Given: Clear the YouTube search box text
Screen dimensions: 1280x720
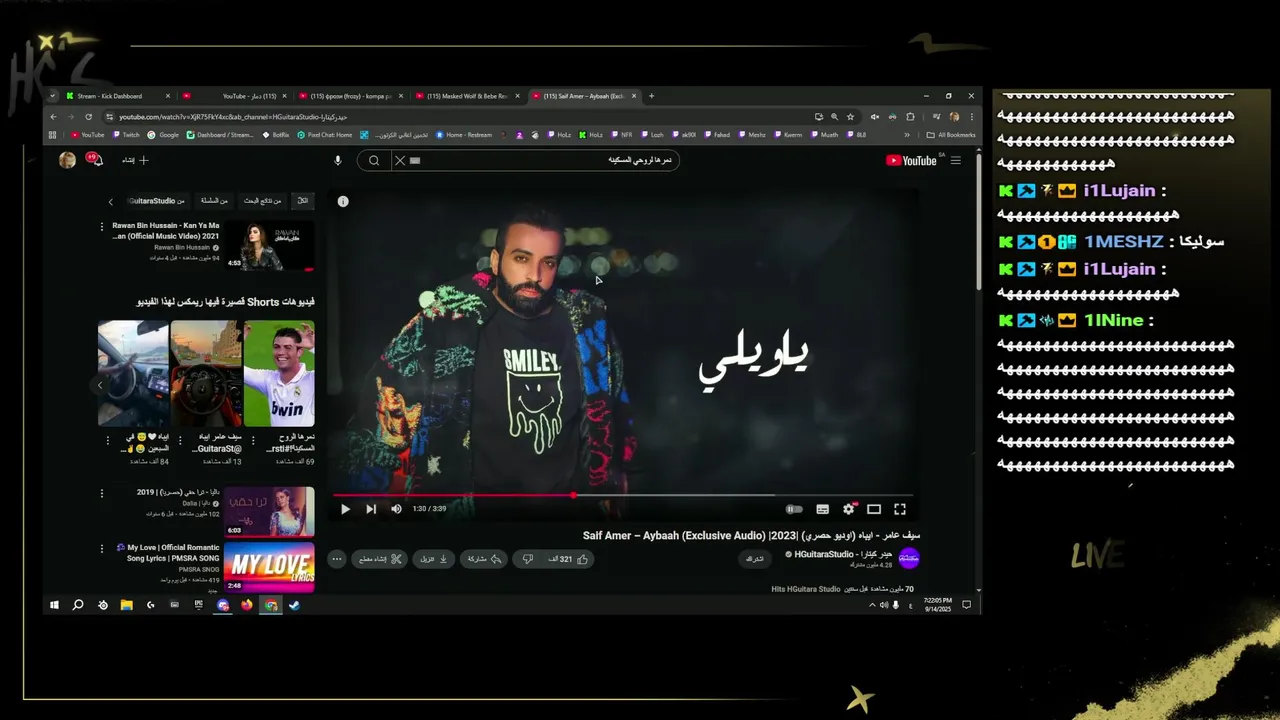Looking at the screenshot, I should [x=400, y=160].
